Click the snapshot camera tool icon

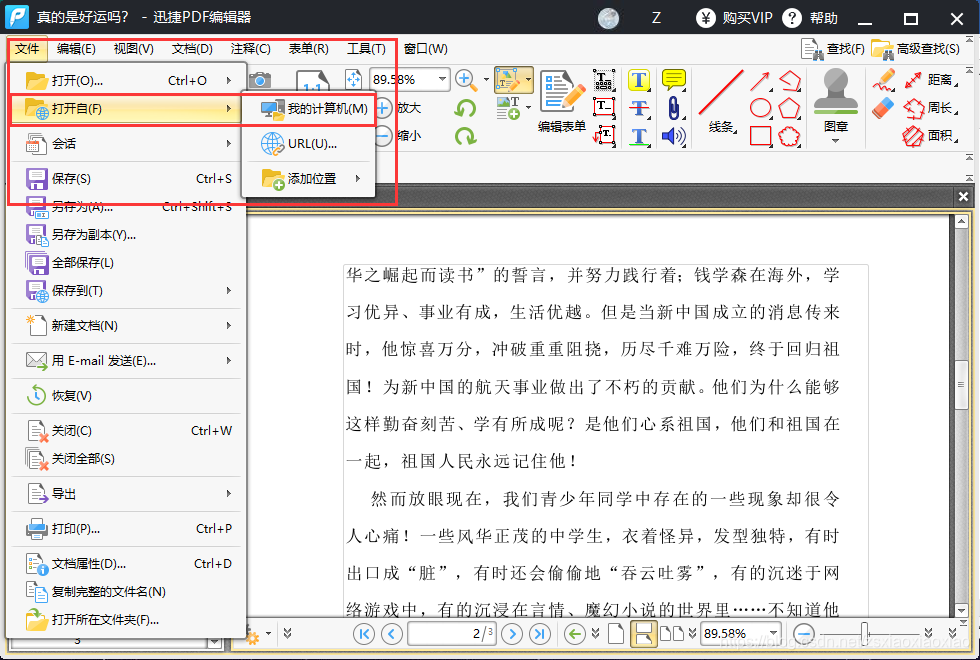point(260,80)
